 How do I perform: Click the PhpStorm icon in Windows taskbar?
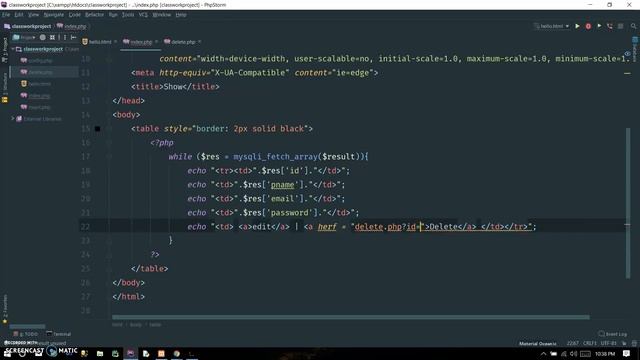[x=131, y=353]
